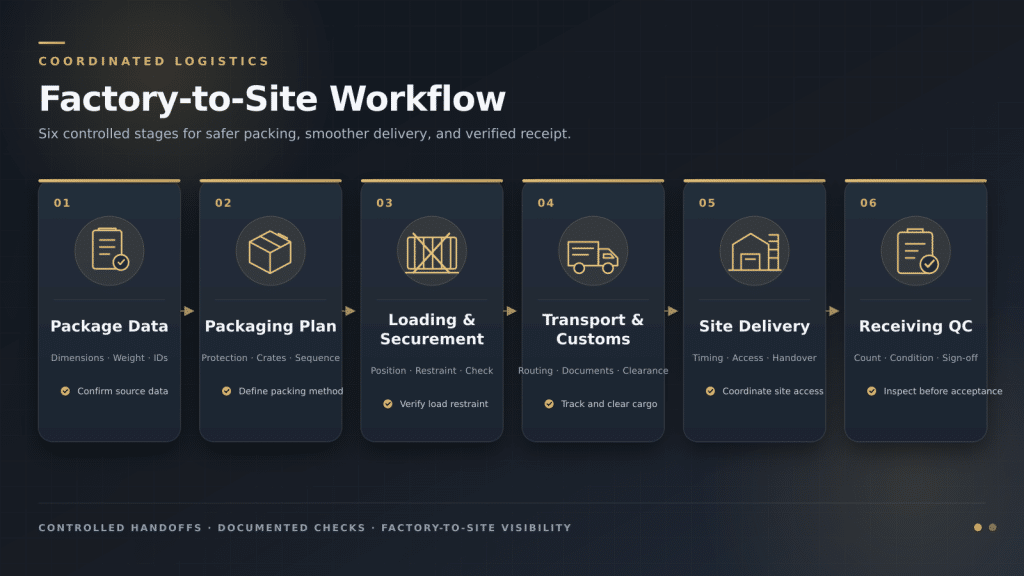Image resolution: width=1024 pixels, height=576 pixels.
Task: Click check icon beside Confirm source data
Action: click(x=65, y=391)
